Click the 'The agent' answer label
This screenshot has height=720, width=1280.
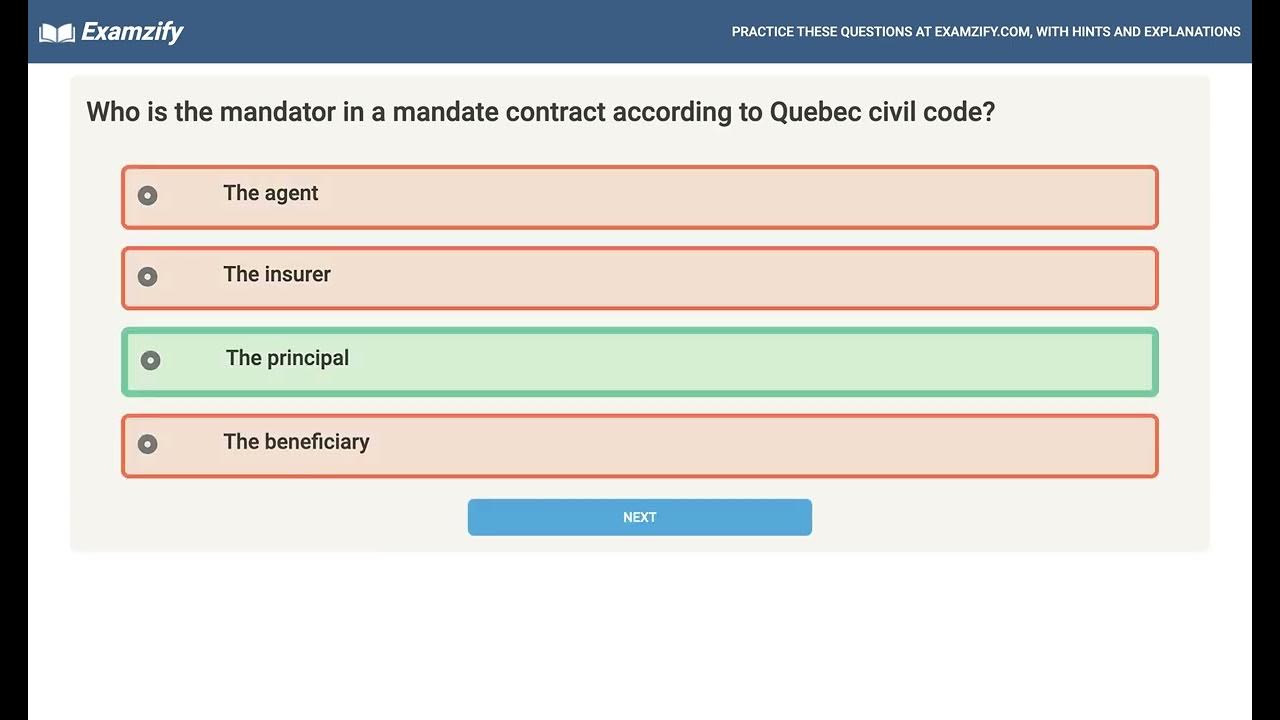(x=270, y=193)
